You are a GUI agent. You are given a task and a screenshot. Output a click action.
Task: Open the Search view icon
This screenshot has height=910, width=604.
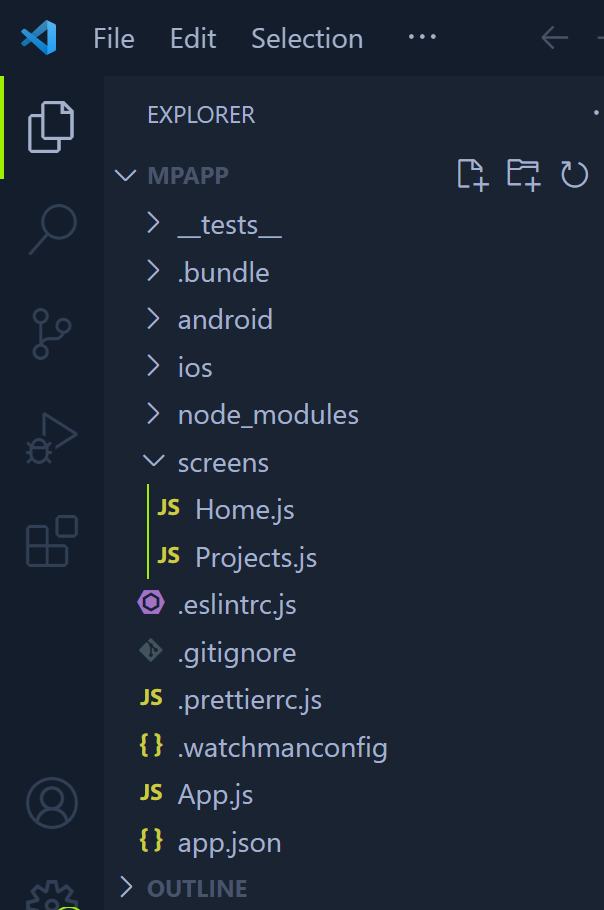pos(51,229)
